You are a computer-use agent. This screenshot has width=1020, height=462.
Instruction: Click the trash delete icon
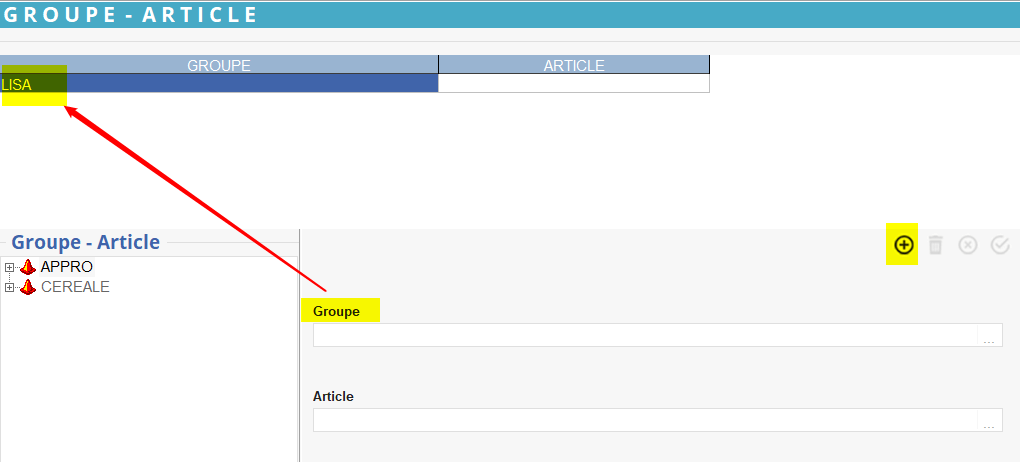936,245
